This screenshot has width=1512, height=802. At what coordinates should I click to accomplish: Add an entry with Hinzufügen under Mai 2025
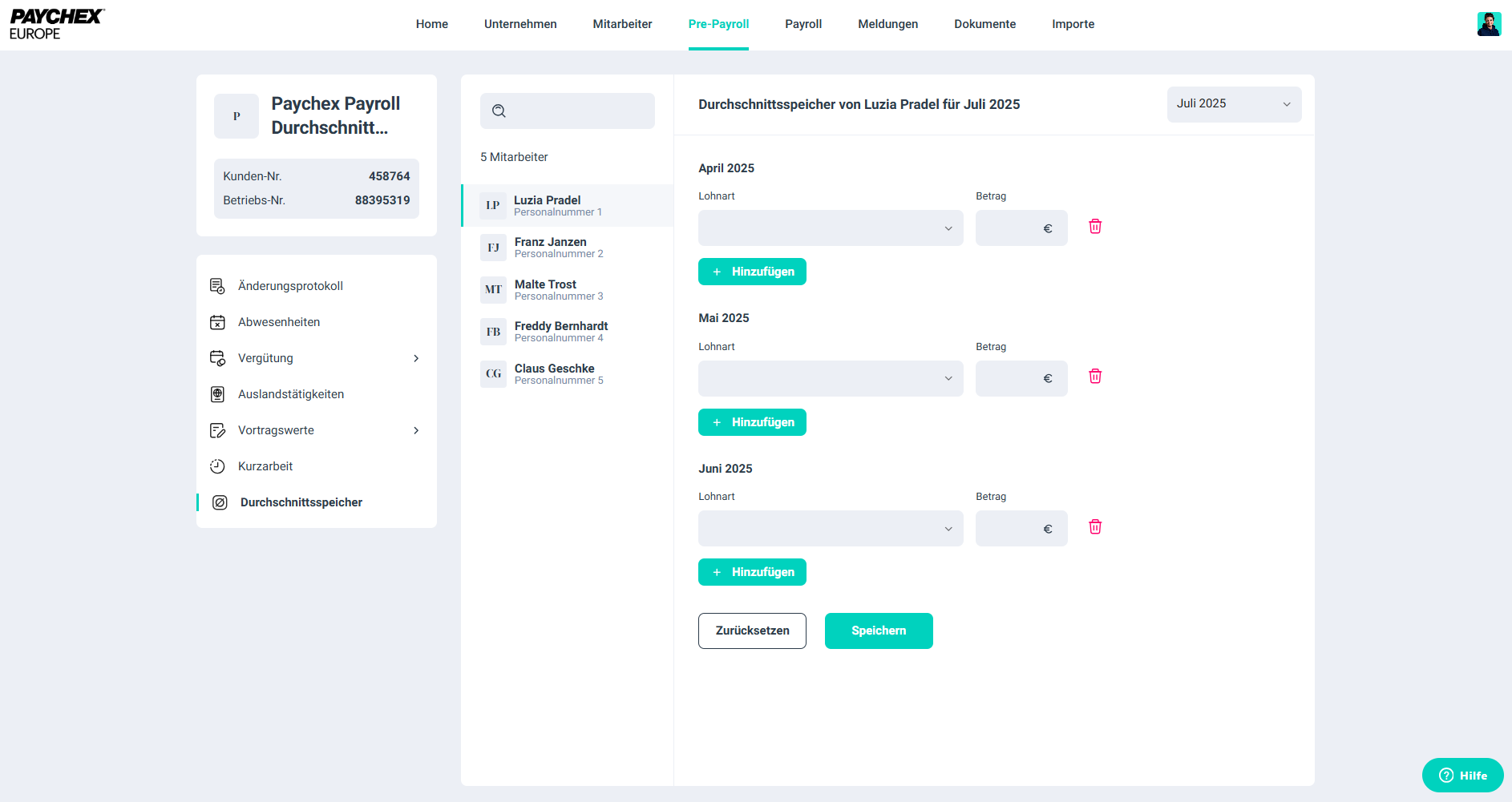[752, 422]
